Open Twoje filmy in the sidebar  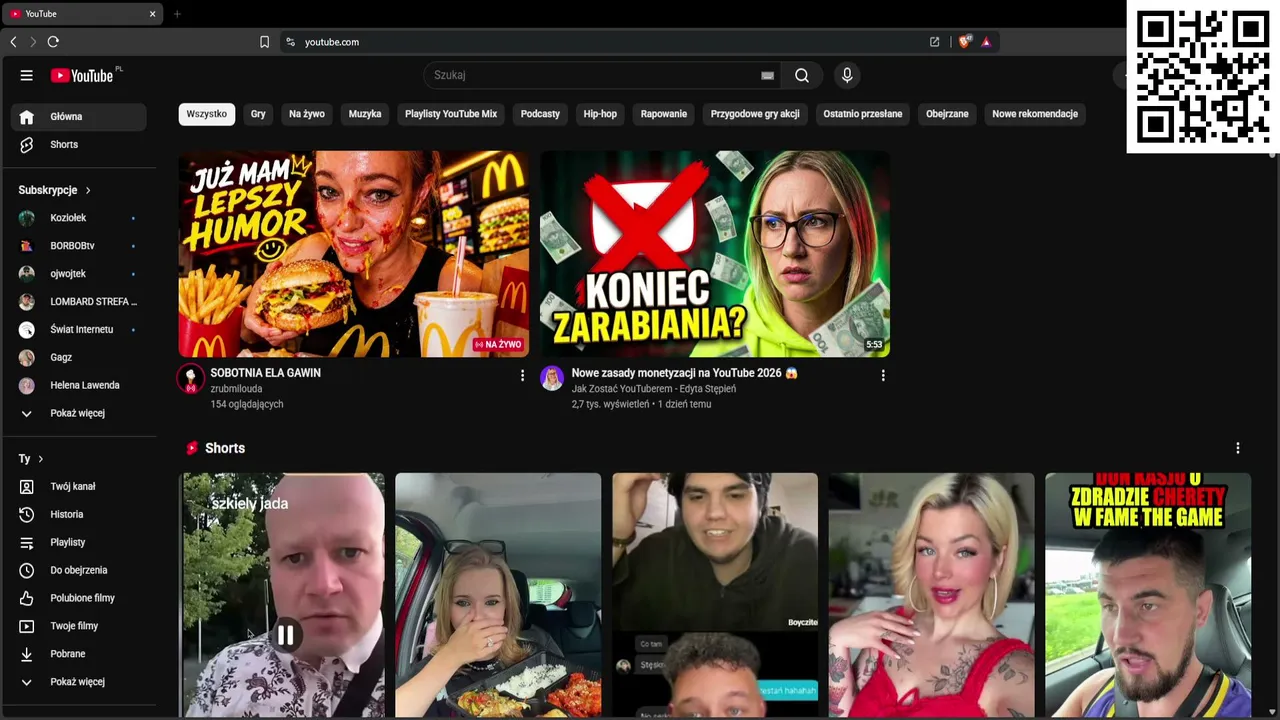(x=79, y=627)
